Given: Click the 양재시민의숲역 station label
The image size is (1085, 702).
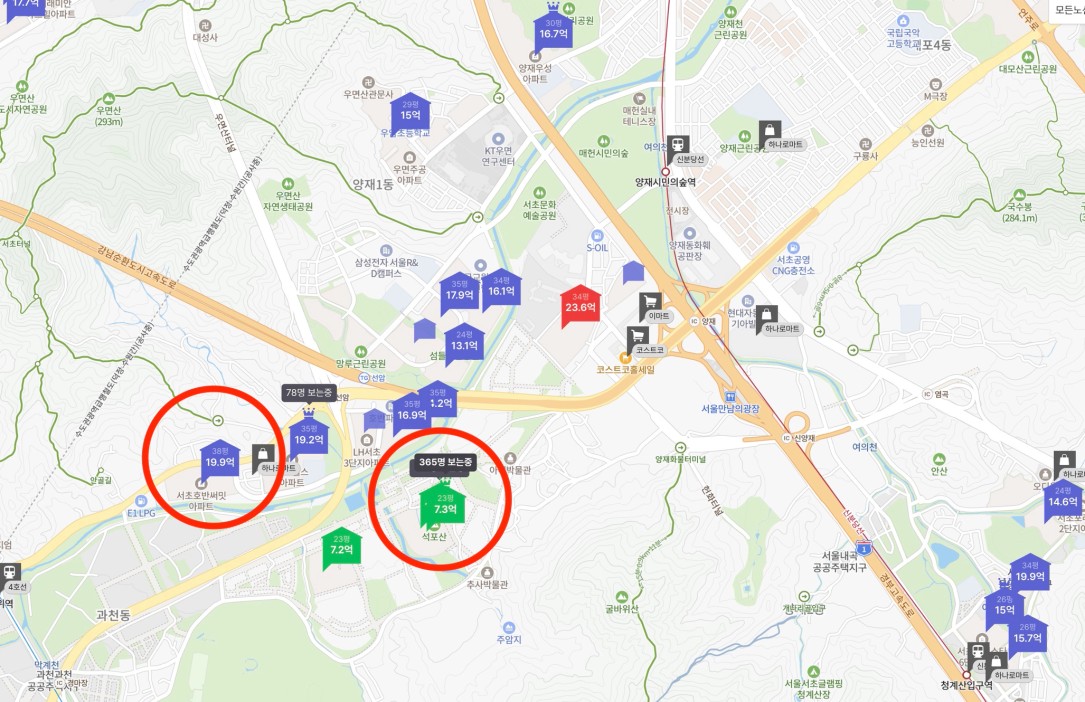Looking at the screenshot, I should pos(666,182).
